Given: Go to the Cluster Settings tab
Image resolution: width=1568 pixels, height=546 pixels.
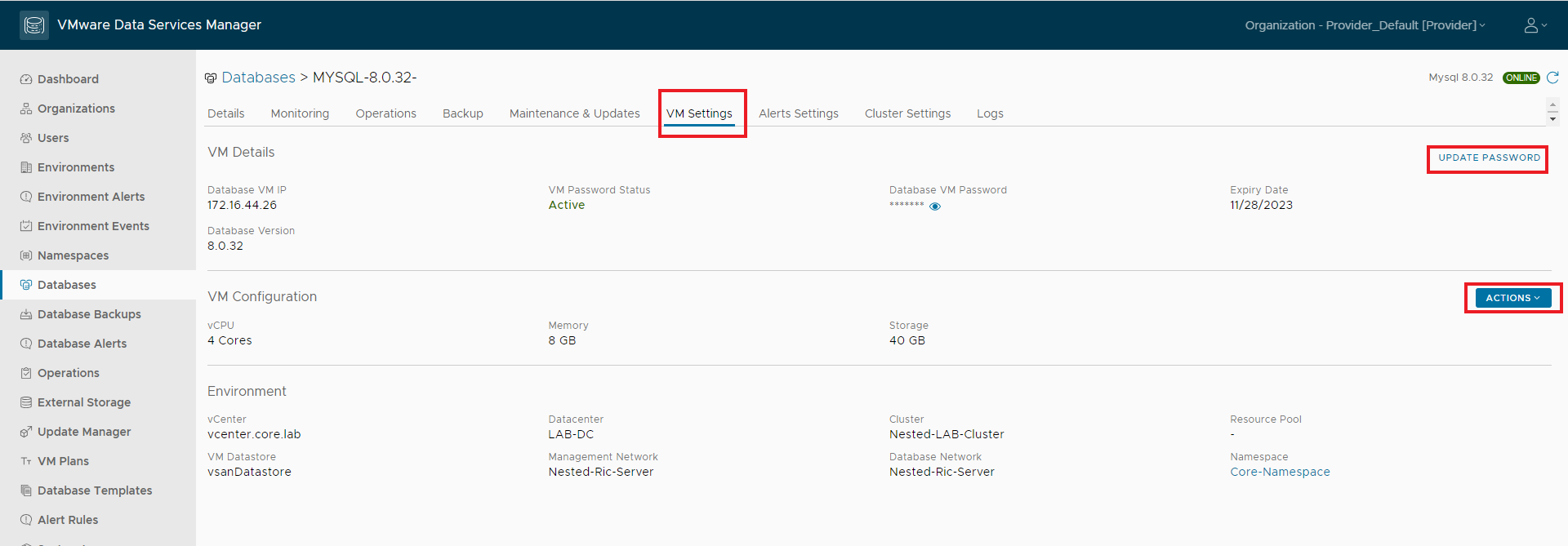Looking at the screenshot, I should point(907,113).
